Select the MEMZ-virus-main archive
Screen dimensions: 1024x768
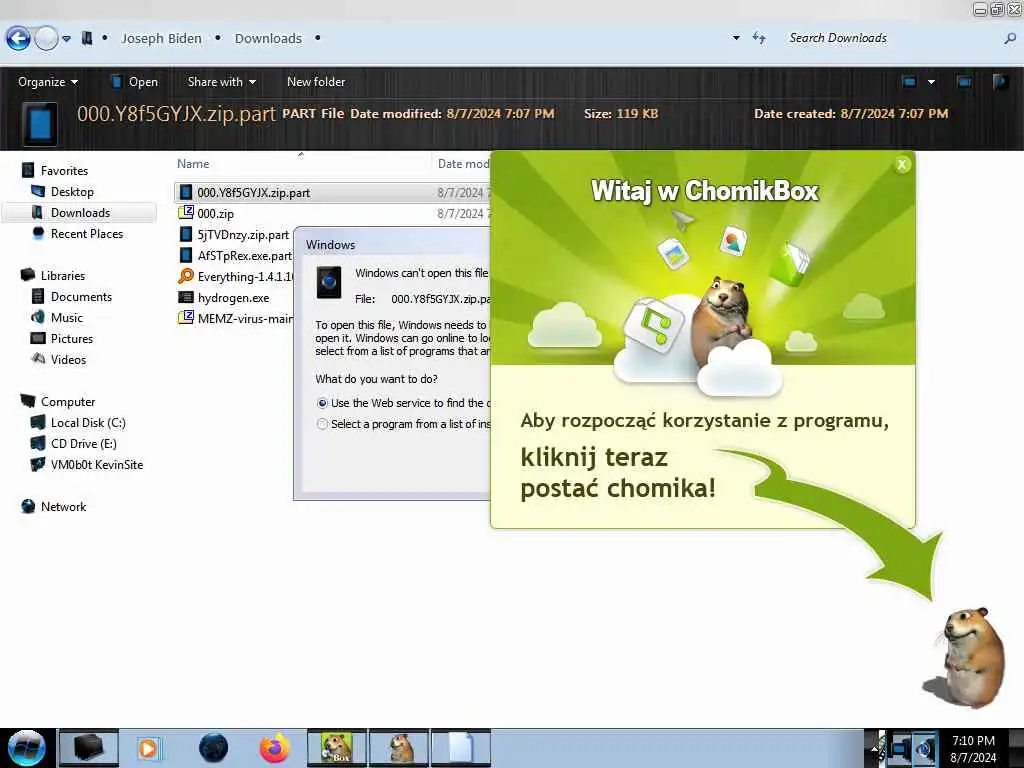245,319
